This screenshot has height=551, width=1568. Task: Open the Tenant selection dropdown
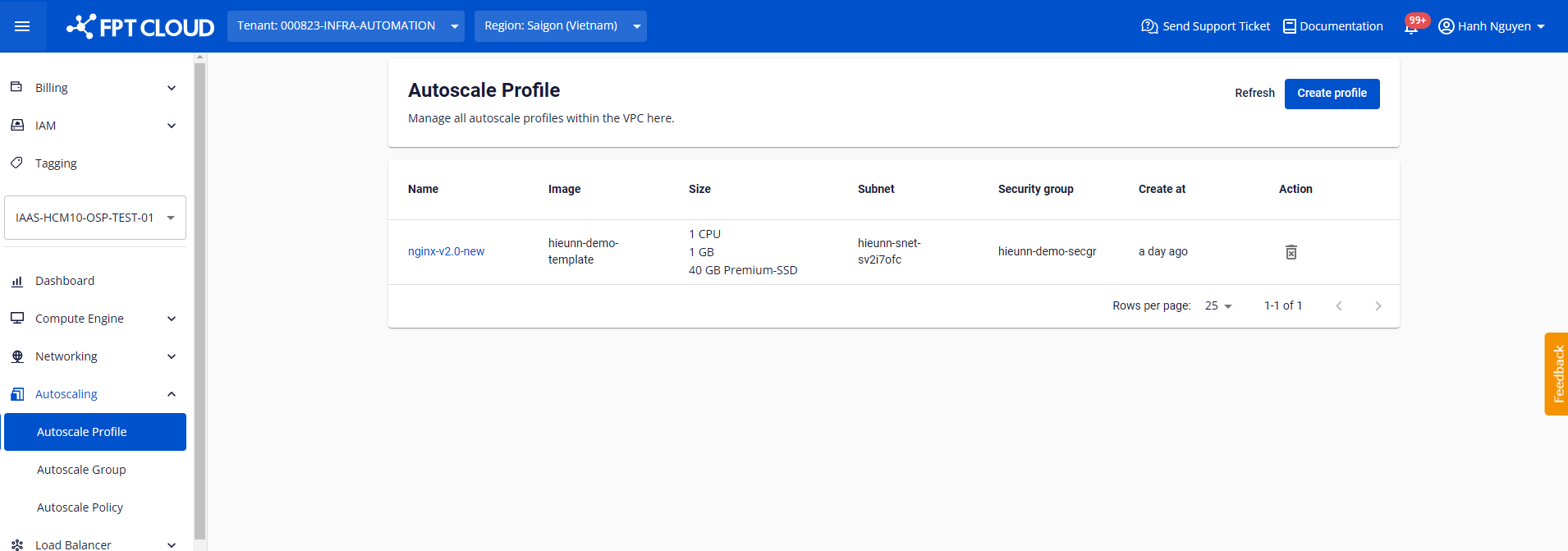tap(345, 26)
